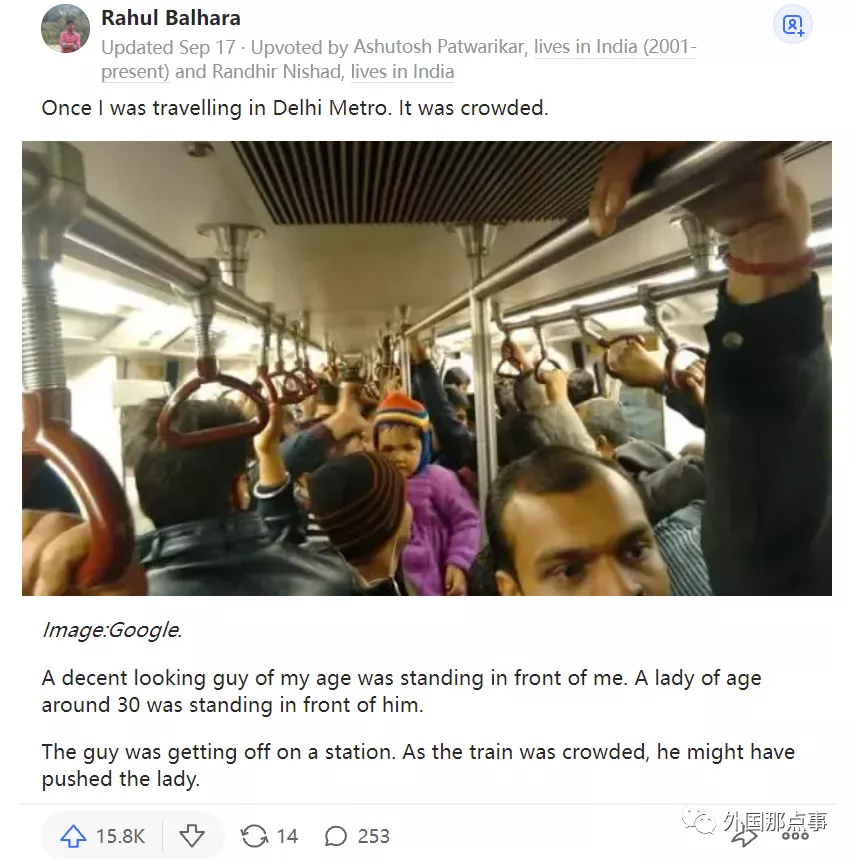Click Rahul Balhara's profile avatar
This screenshot has height=859, width=855.
(x=65, y=28)
